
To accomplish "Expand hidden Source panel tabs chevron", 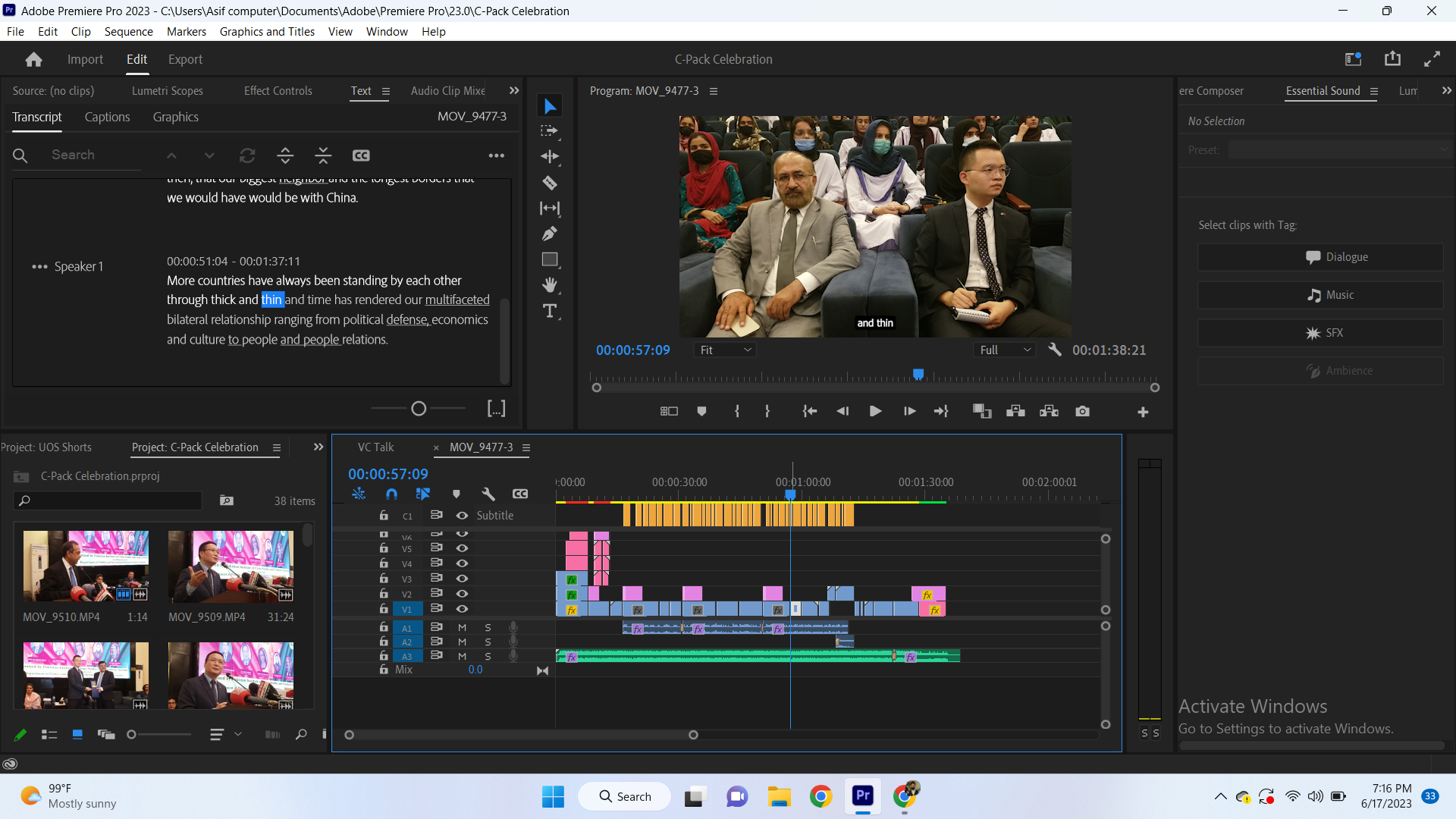I will click(514, 90).
